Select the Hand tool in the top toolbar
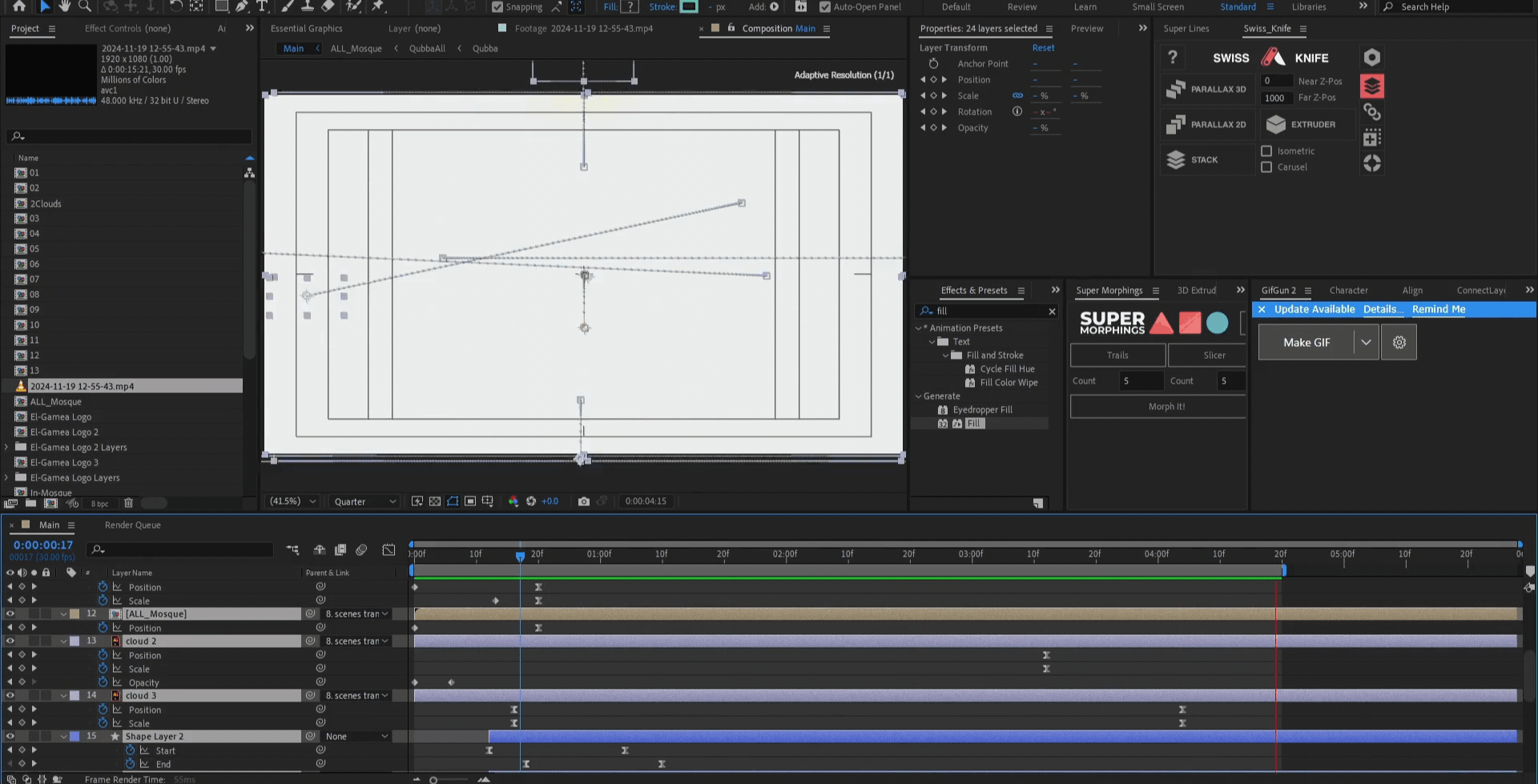Viewport: 1538px width, 784px height. 64,6
